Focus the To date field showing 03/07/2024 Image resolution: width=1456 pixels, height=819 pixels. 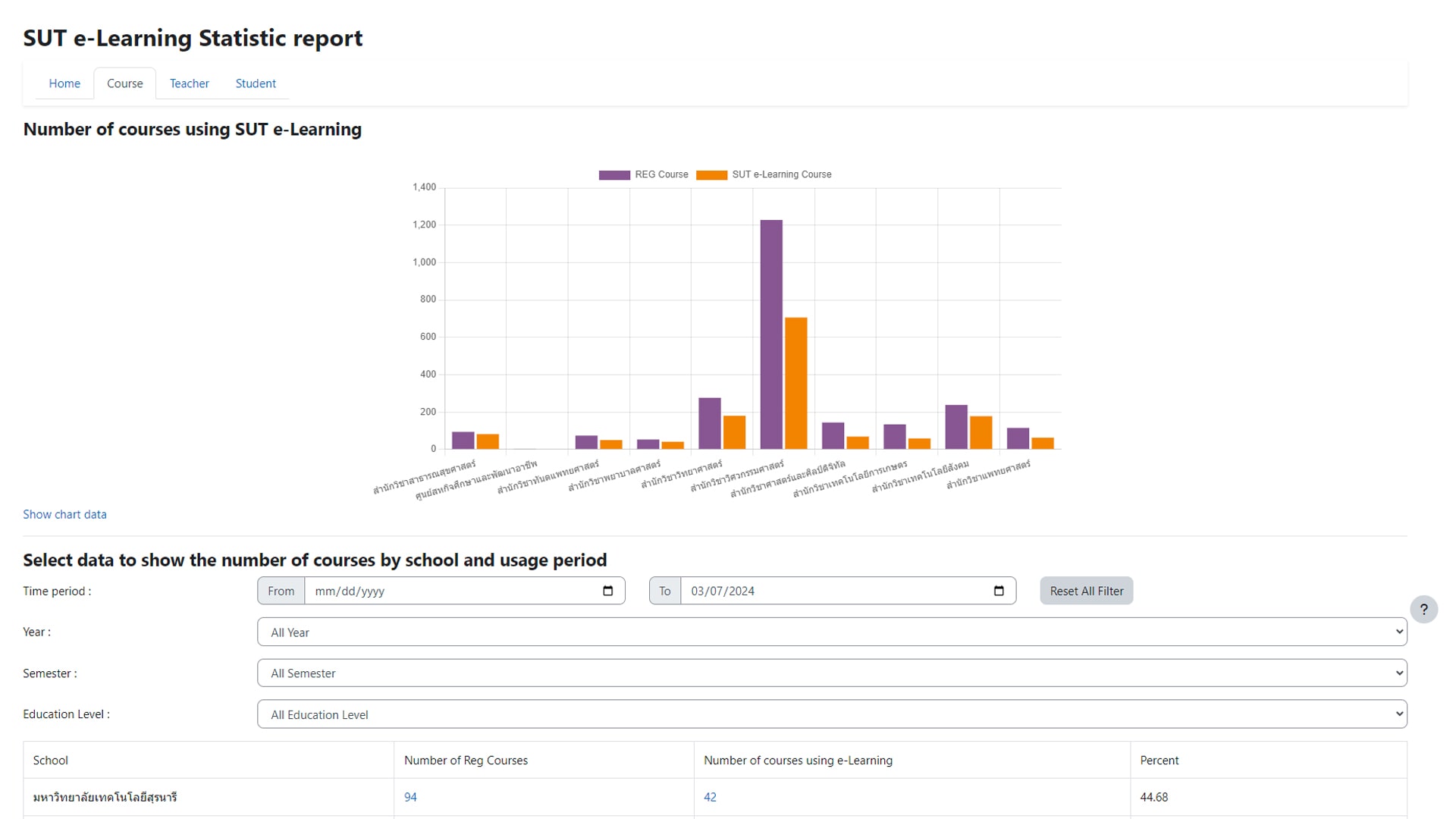848,591
